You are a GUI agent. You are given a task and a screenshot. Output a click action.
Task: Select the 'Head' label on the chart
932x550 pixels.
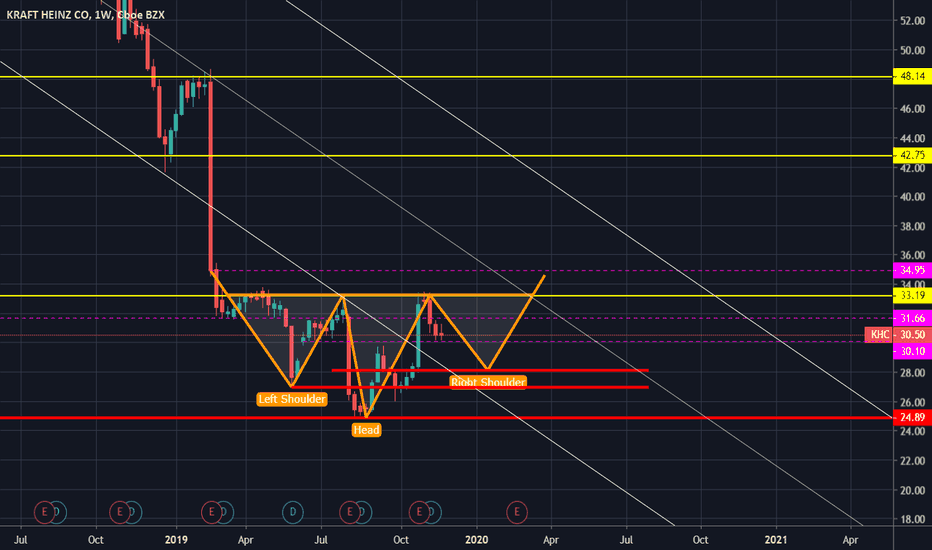[366, 430]
